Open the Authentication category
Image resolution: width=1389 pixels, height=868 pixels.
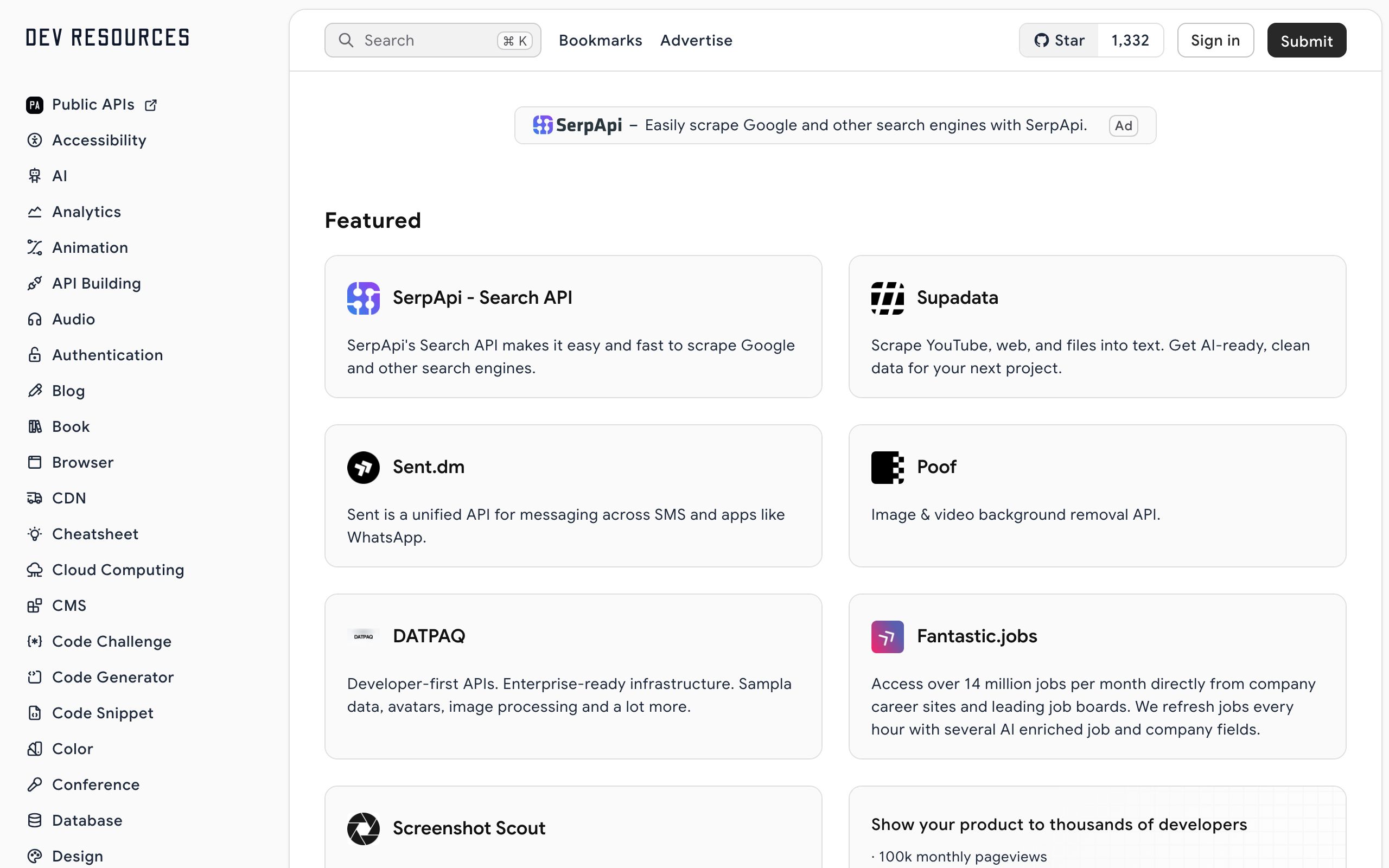[x=107, y=355]
